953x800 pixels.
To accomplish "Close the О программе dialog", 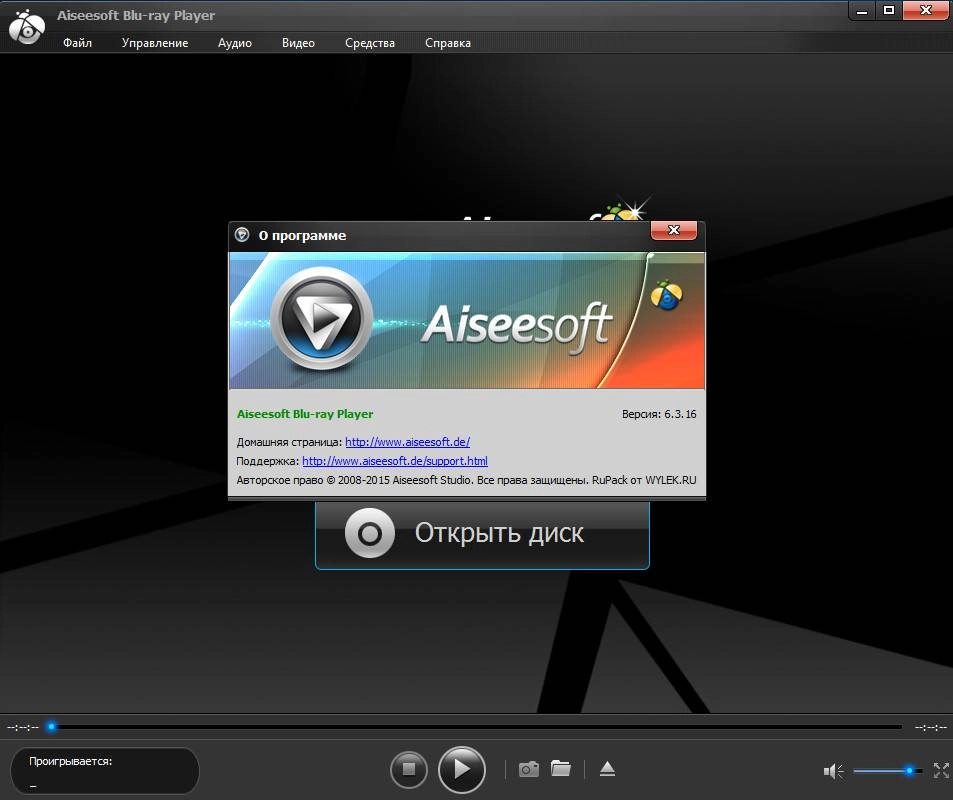I will coord(673,230).
